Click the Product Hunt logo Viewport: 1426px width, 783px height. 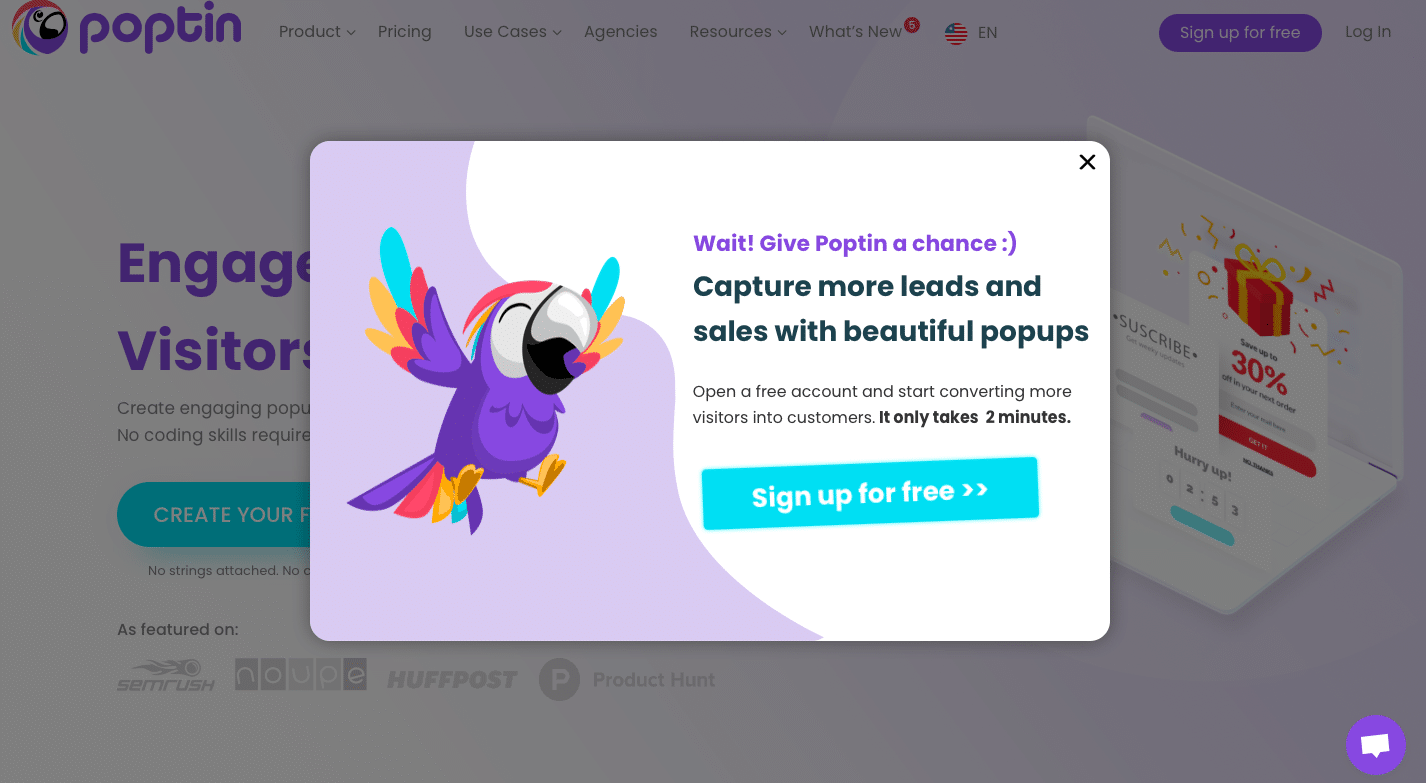627,680
